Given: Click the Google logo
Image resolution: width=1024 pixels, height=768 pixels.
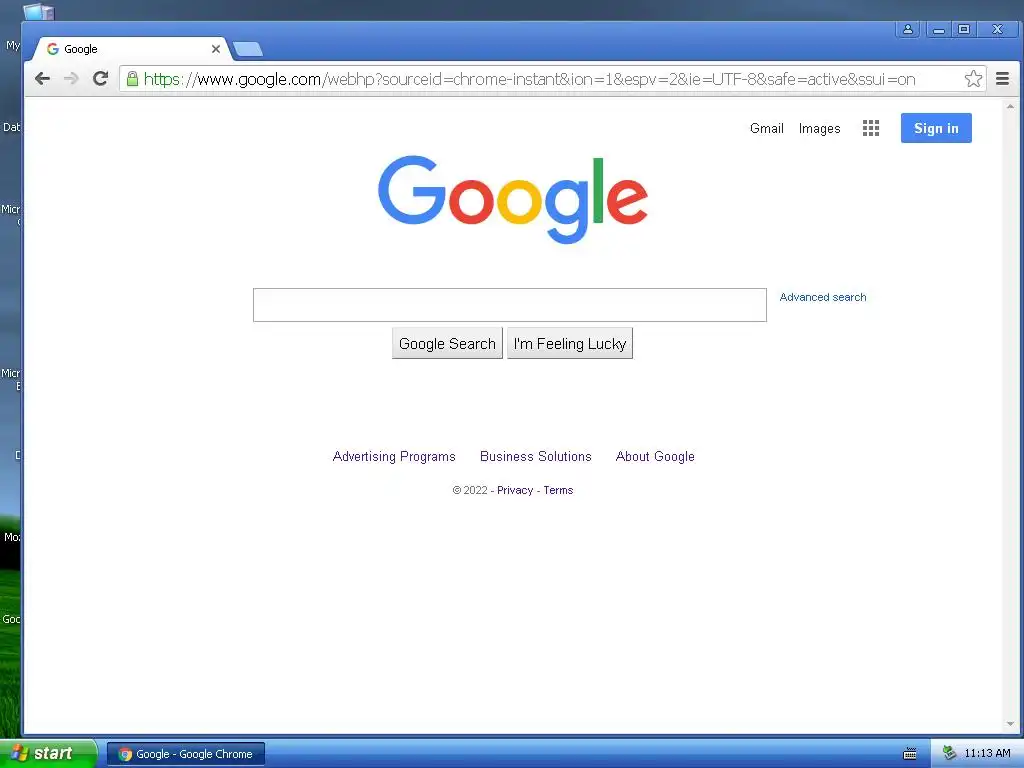Looking at the screenshot, I should coord(513,199).
